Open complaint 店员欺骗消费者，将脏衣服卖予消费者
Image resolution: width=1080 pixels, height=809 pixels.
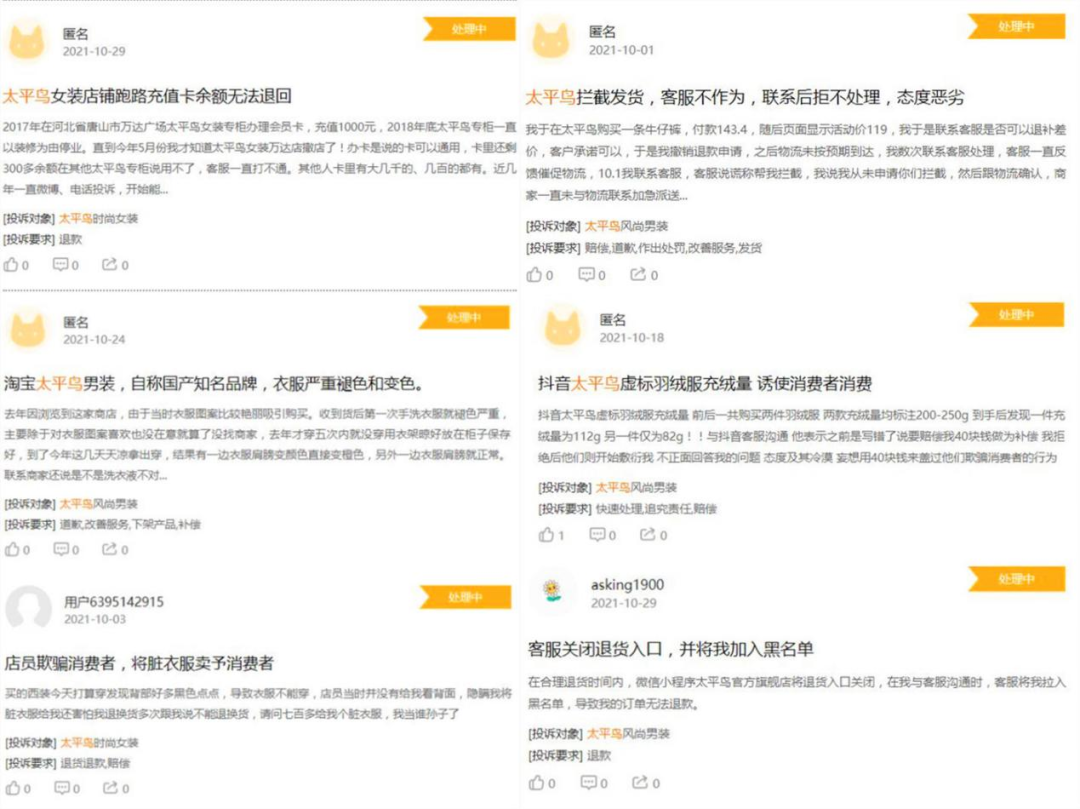click(x=139, y=663)
